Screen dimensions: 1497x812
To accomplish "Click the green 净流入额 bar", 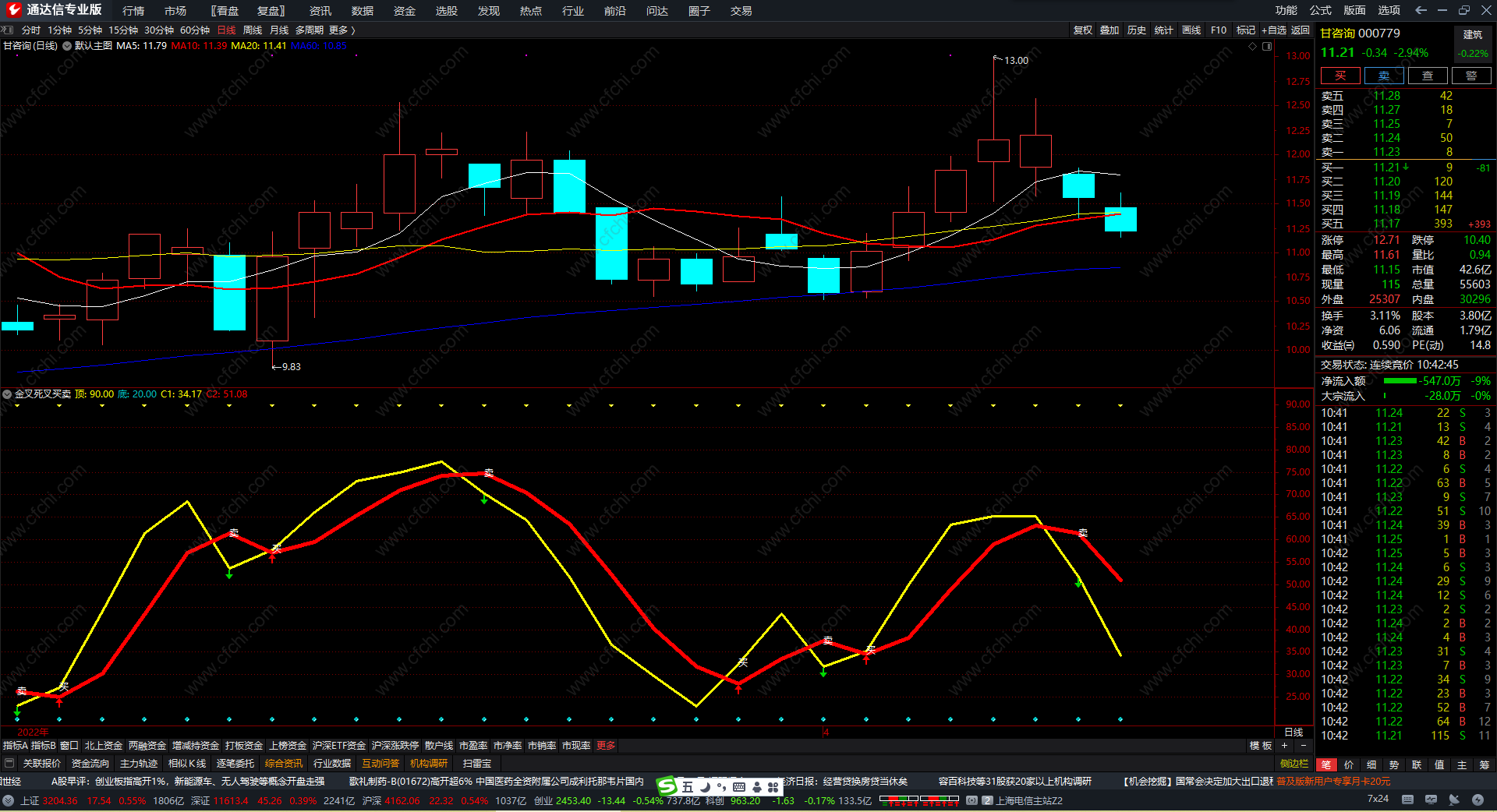I will click(x=1400, y=381).
